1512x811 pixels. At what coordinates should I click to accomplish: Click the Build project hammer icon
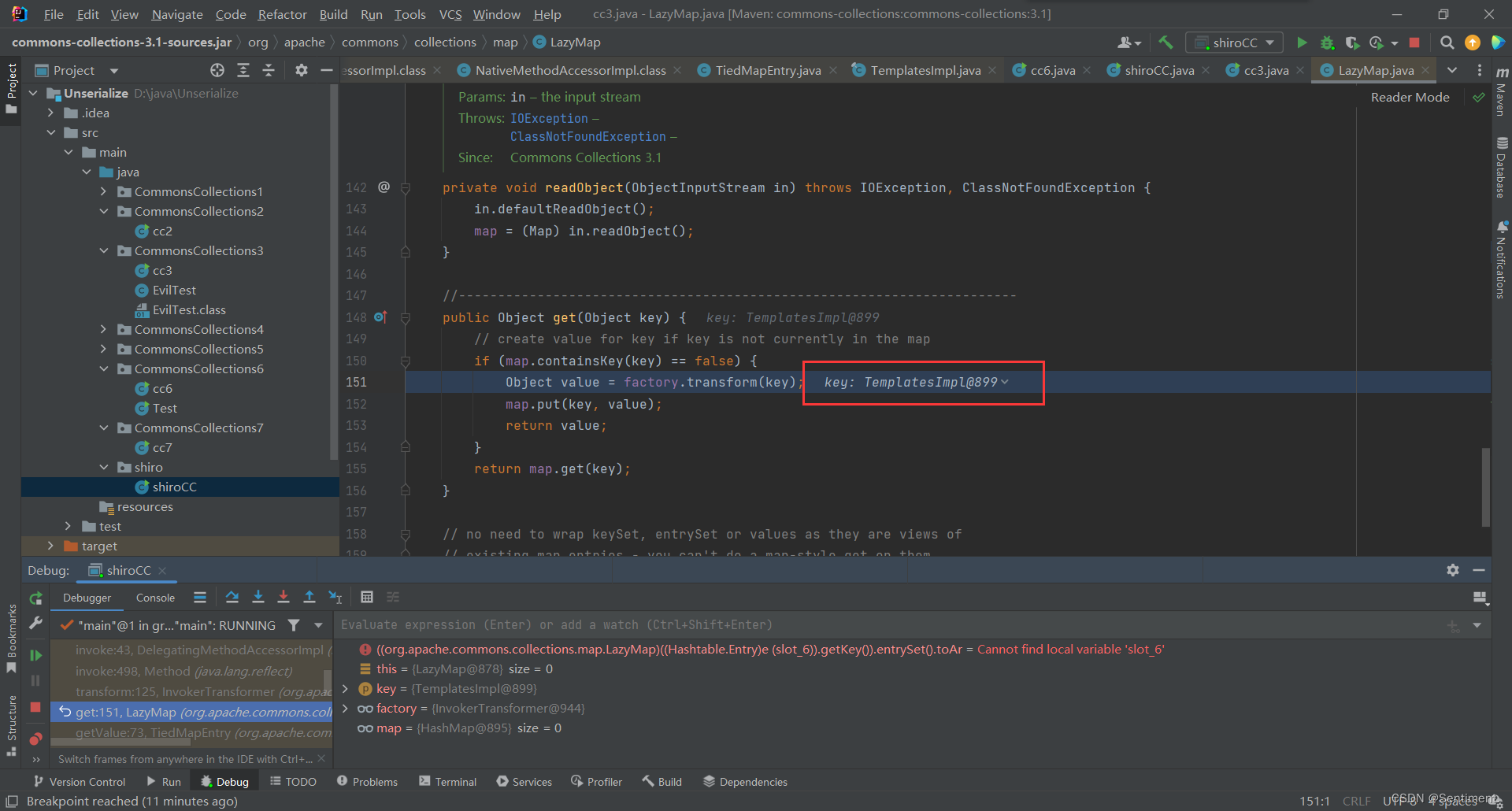pos(1165,43)
